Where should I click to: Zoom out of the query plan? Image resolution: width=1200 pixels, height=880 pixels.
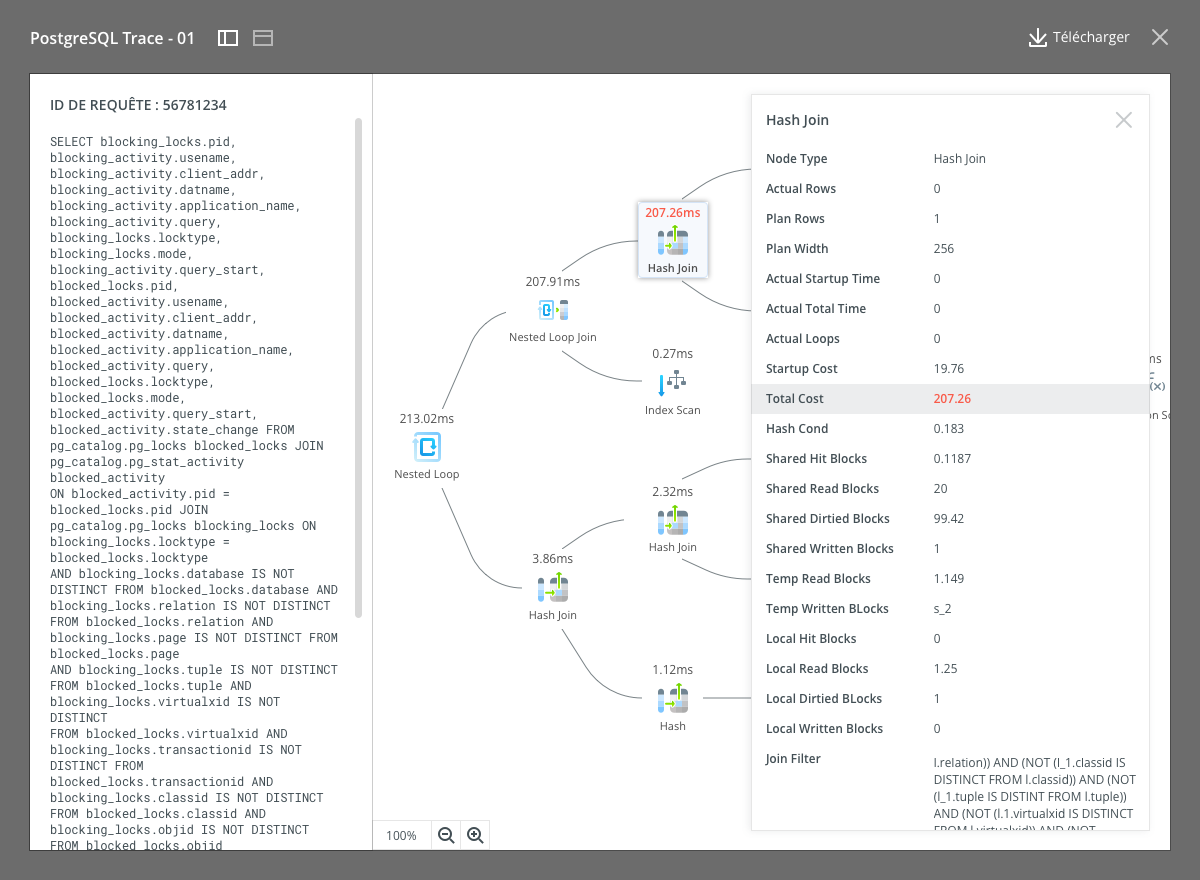[446, 835]
